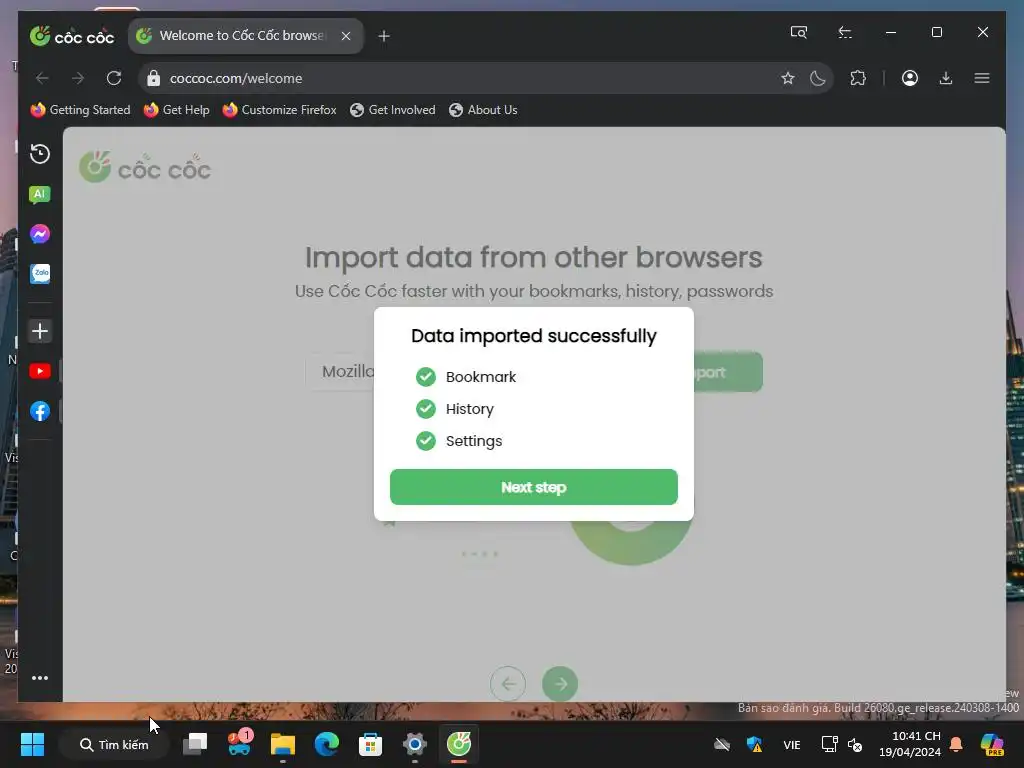Image resolution: width=1024 pixels, height=768 pixels.
Task: Open the Mozilla browser dropdown
Action: [x=340, y=372]
